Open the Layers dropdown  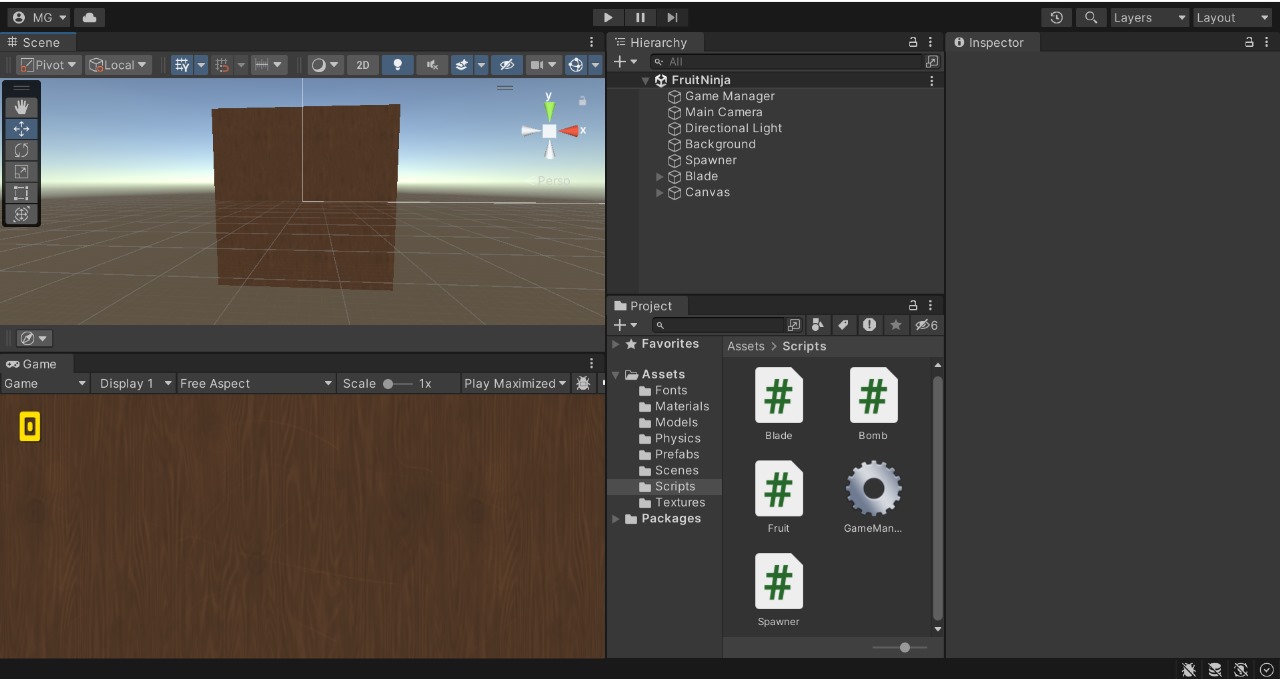1149,17
